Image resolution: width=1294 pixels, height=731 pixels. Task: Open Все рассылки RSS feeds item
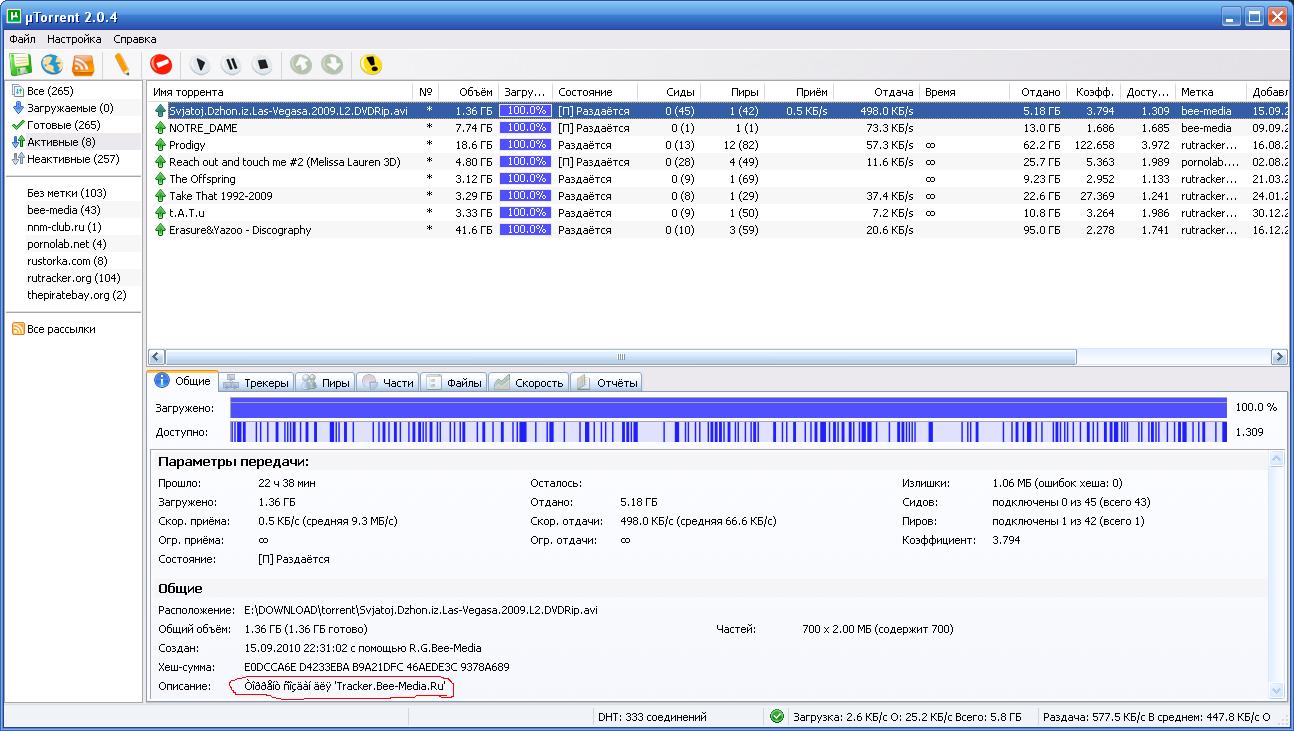[54, 329]
